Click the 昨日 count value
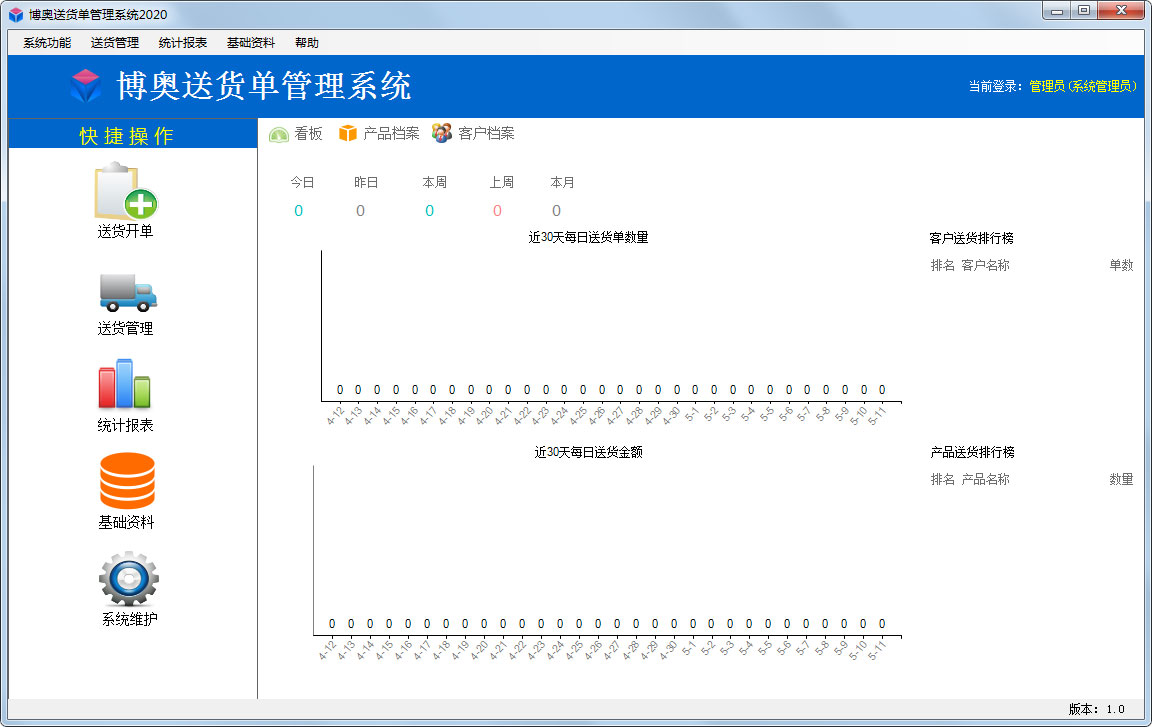 [x=360, y=211]
